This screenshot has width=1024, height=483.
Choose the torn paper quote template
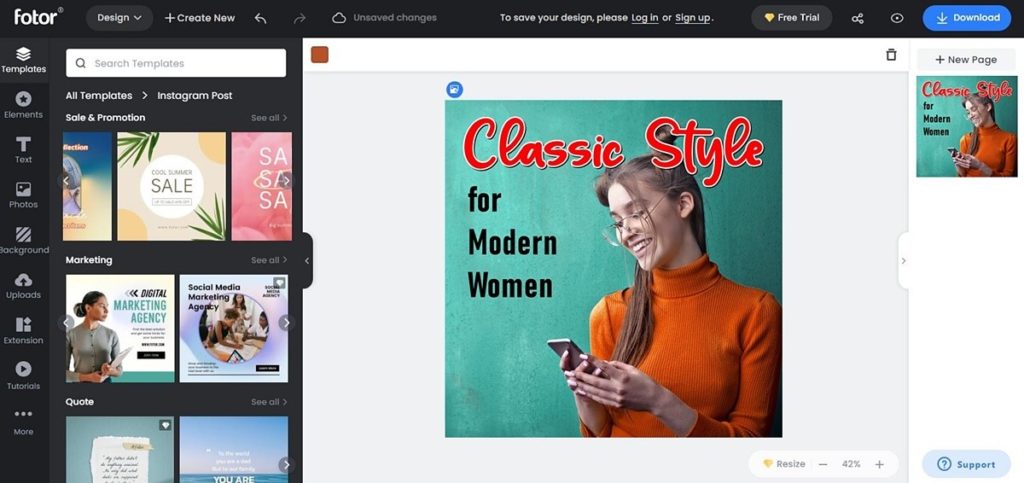tap(120, 450)
